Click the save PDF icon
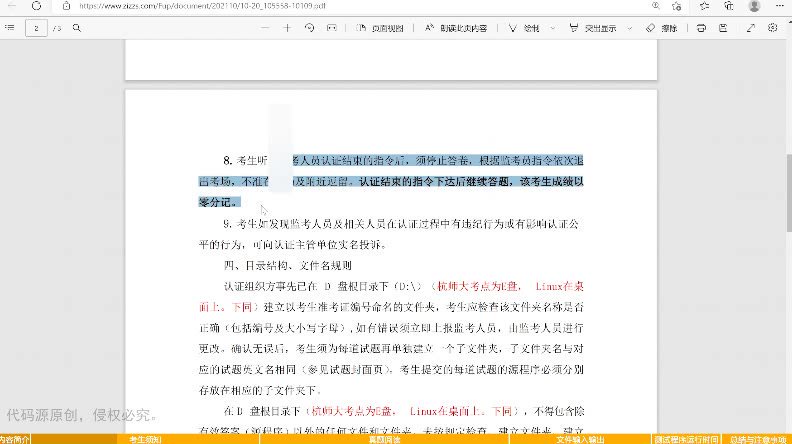 (x=722, y=28)
